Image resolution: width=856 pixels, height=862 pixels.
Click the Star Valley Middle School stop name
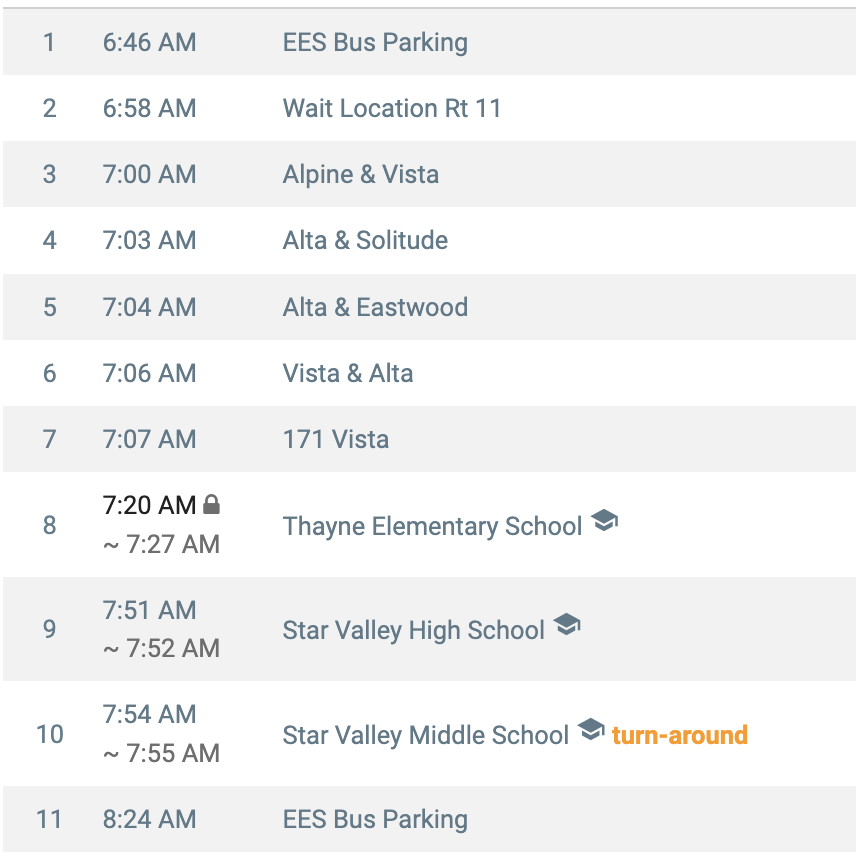[426, 735]
